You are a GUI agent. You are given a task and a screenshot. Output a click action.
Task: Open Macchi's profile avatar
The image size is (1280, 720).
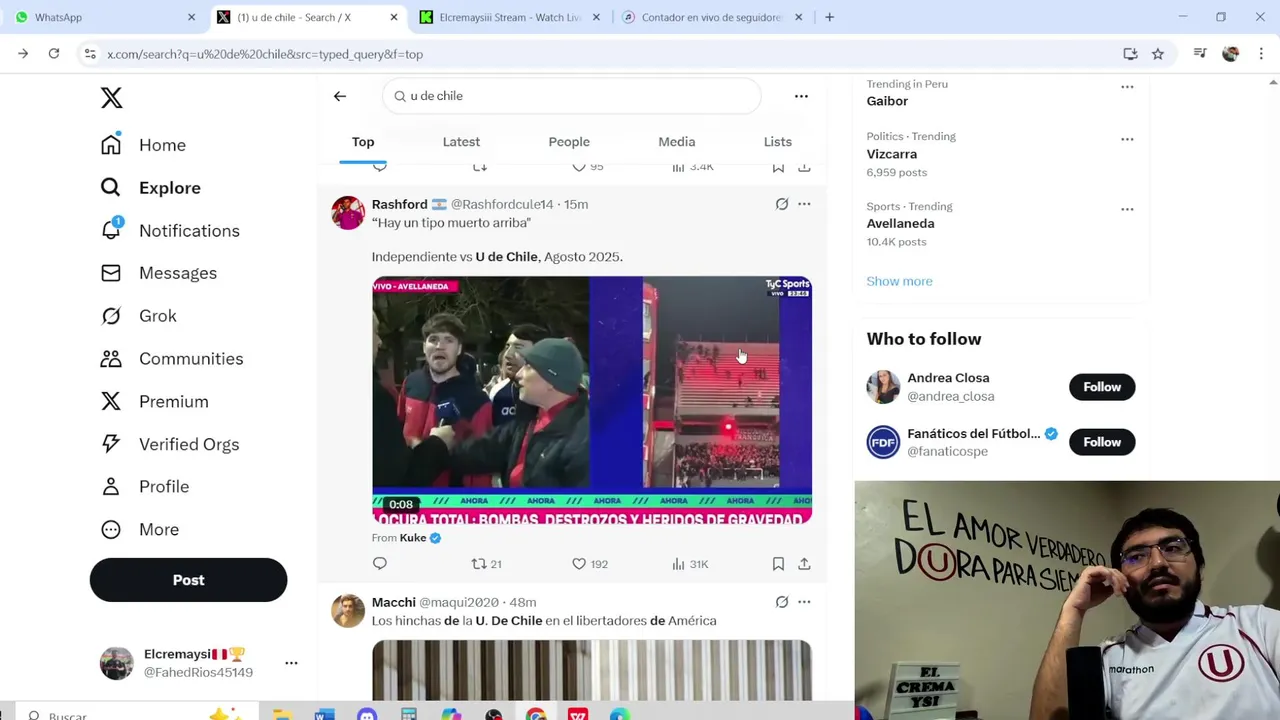pyautogui.click(x=348, y=611)
